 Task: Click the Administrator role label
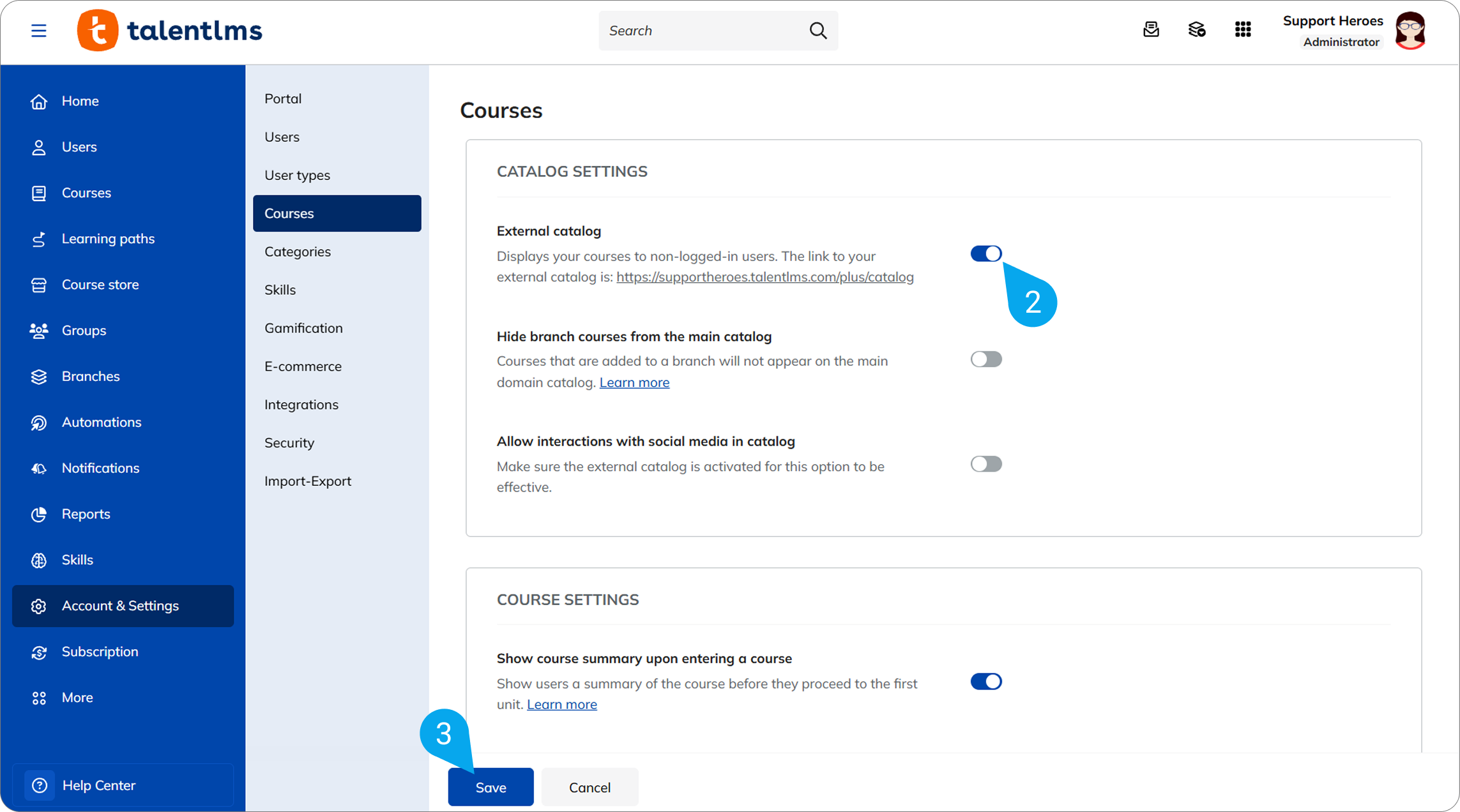[1341, 42]
